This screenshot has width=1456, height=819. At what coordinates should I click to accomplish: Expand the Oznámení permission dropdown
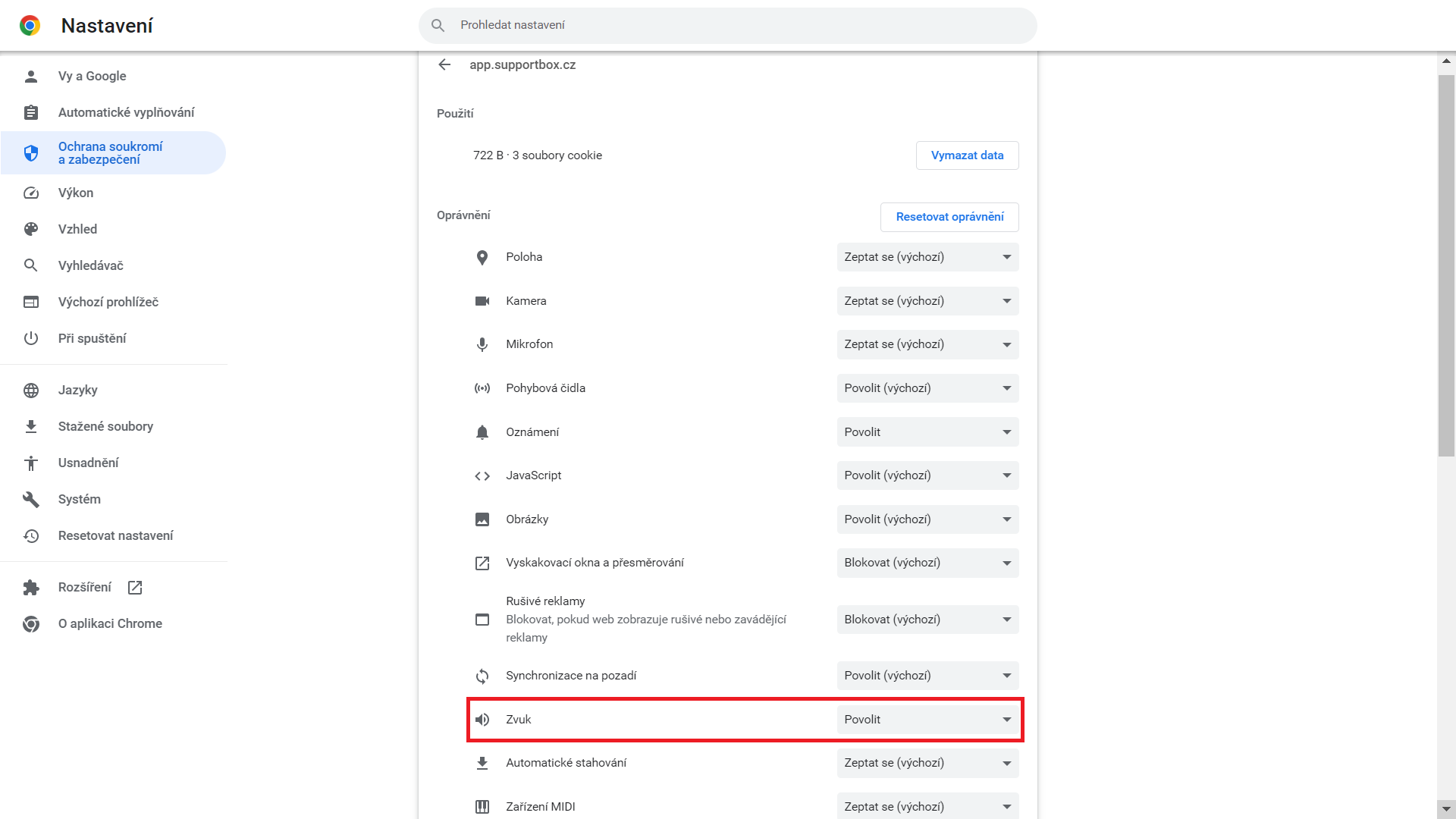(x=927, y=432)
